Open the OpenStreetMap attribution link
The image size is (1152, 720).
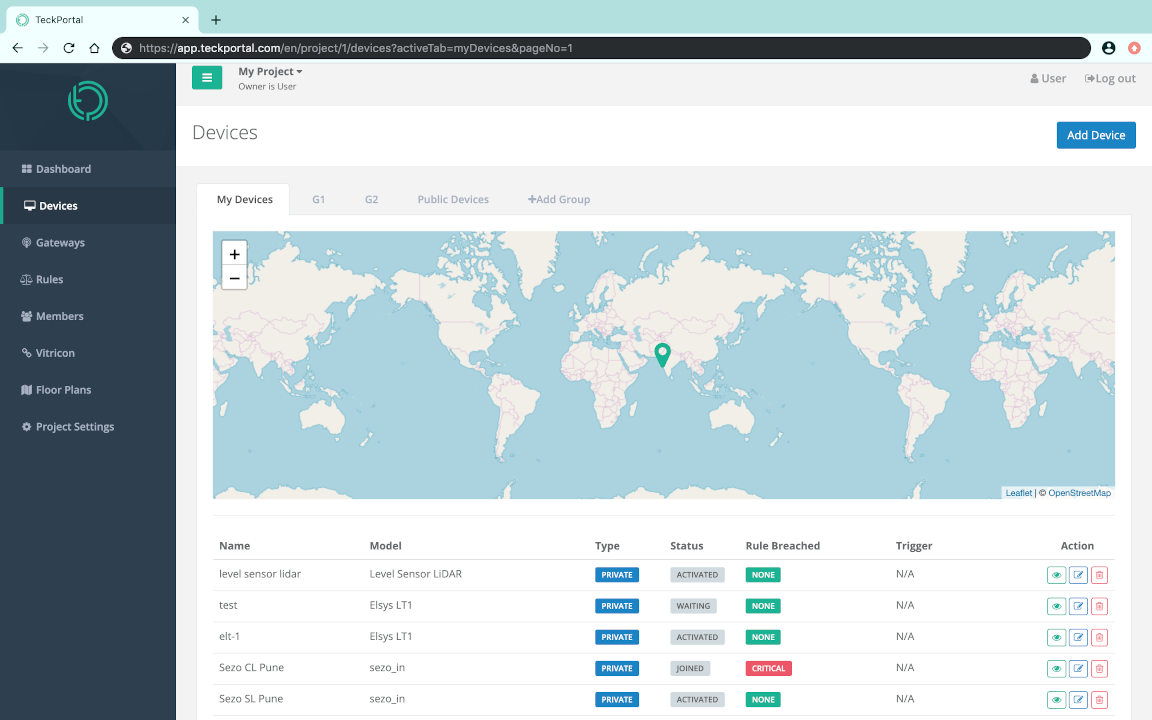pyautogui.click(x=1079, y=493)
